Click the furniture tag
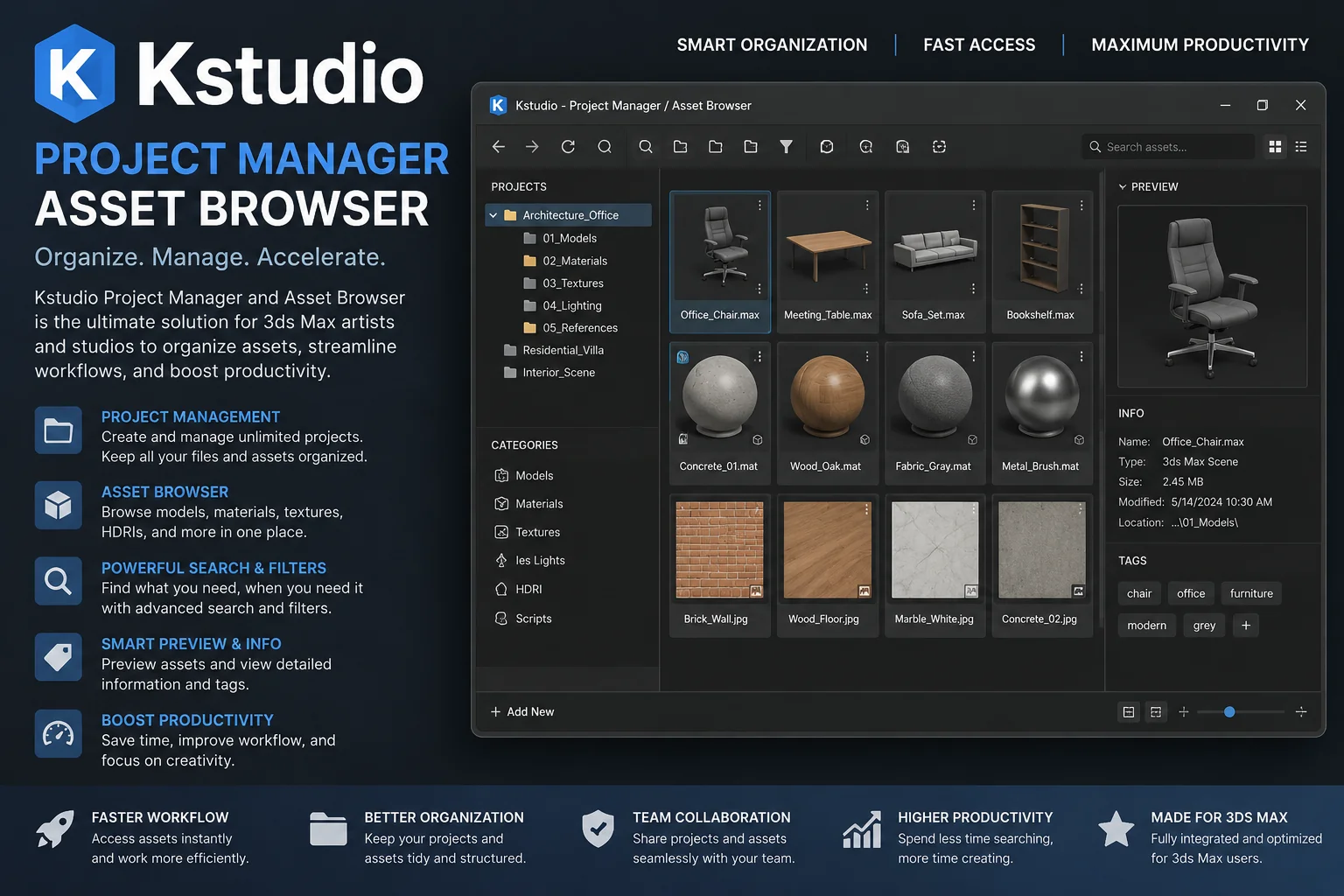Image resolution: width=1344 pixels, height=896 pixels. [1251, 593]
